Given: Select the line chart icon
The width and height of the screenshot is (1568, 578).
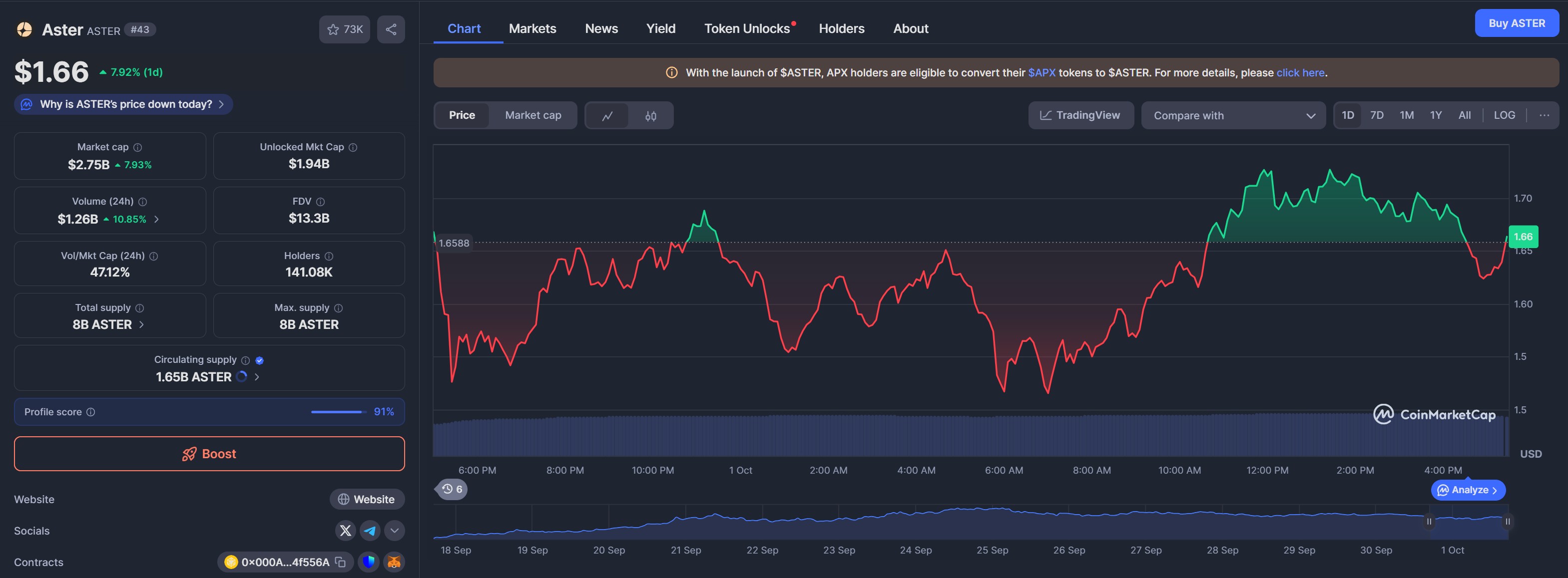Looking at the screenshot, I should click(607, 116).
